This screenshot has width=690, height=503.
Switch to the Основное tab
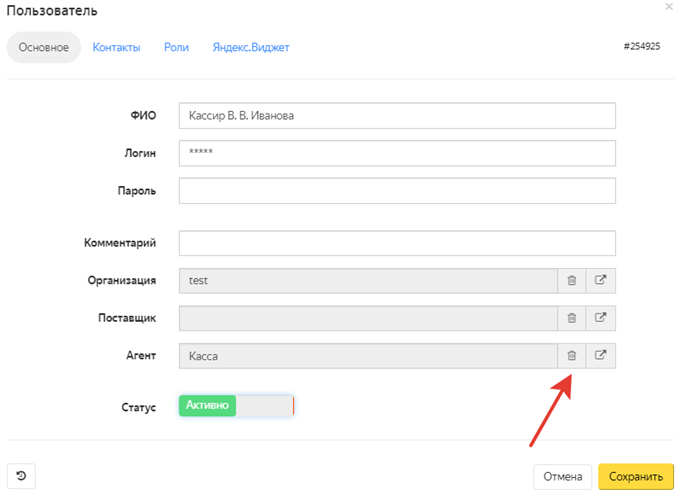point(44,47)
